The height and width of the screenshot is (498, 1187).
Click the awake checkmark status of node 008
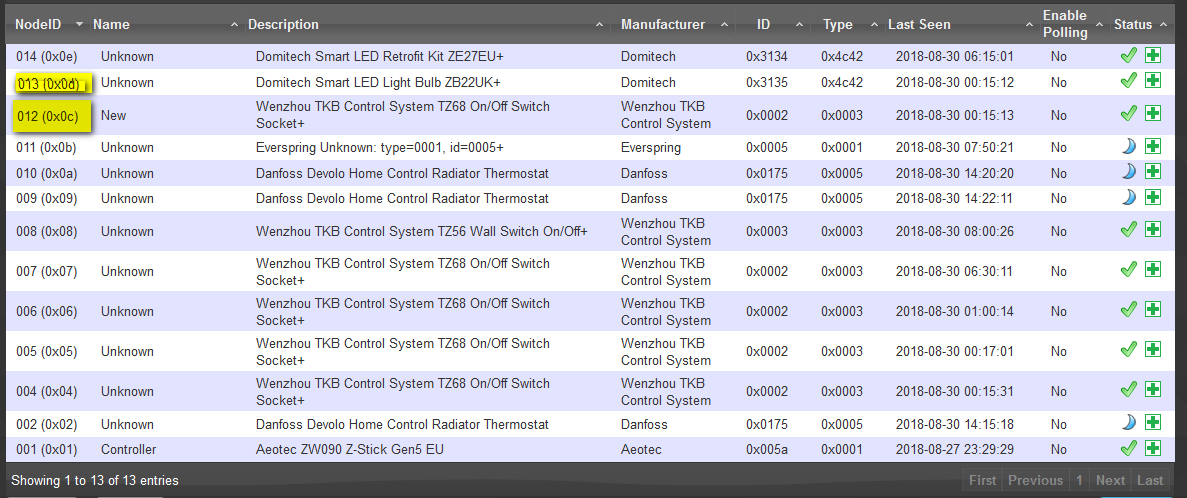[1129, 229]
